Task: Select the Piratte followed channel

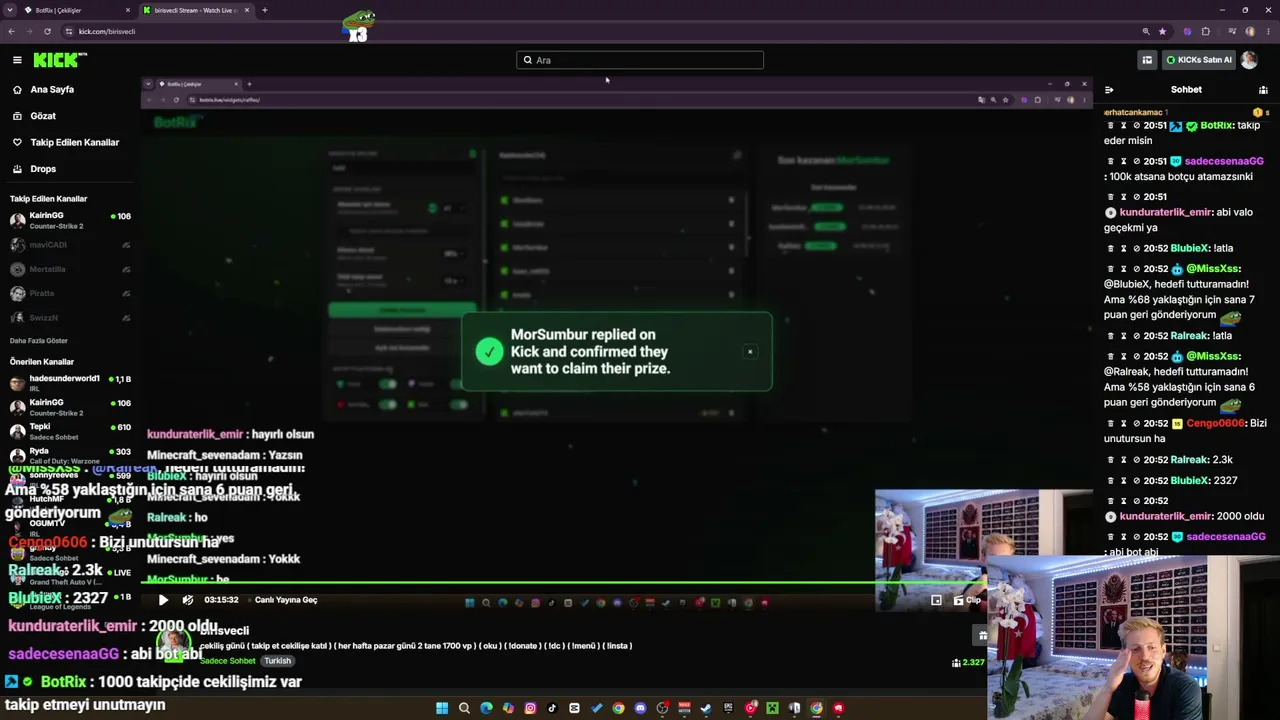Action: pyautogui.click(x=70, y=293)
